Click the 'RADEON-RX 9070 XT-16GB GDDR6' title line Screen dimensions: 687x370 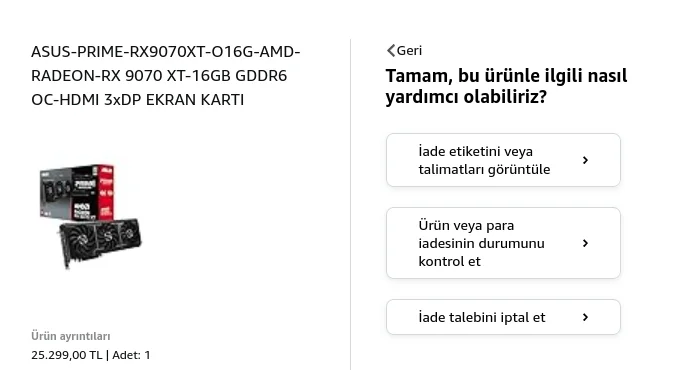[159, 76]
